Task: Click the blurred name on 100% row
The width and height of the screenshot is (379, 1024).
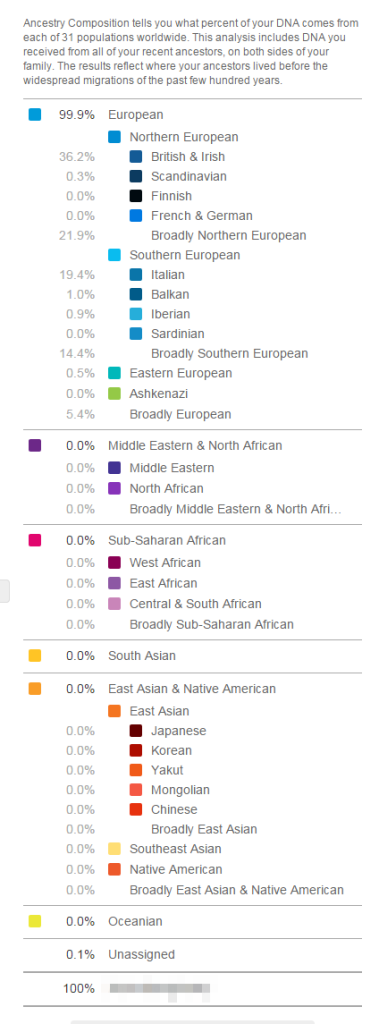Action: [x=159, y=989]
